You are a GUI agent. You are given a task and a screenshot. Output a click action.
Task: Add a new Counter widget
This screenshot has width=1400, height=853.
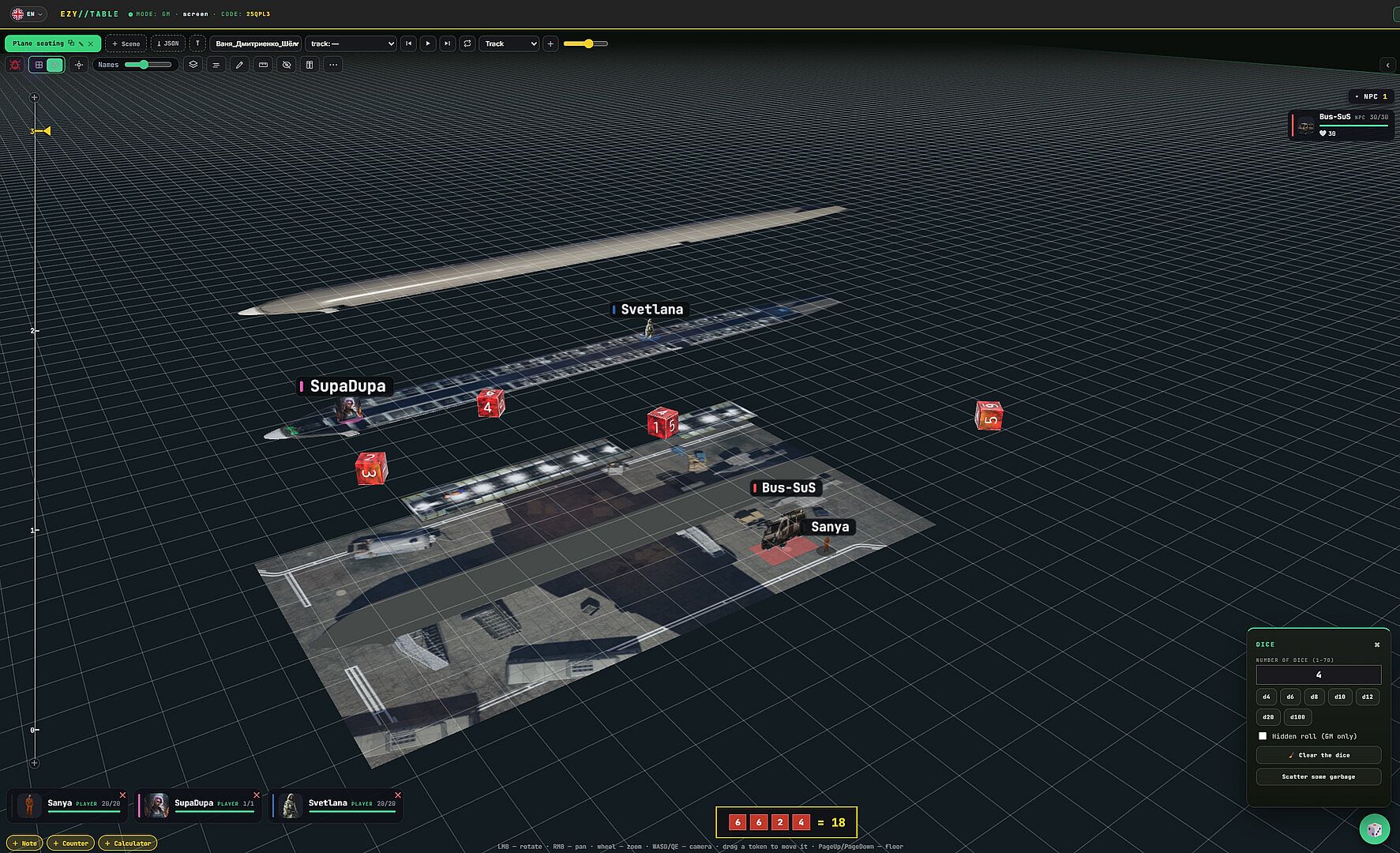point(70,843)
